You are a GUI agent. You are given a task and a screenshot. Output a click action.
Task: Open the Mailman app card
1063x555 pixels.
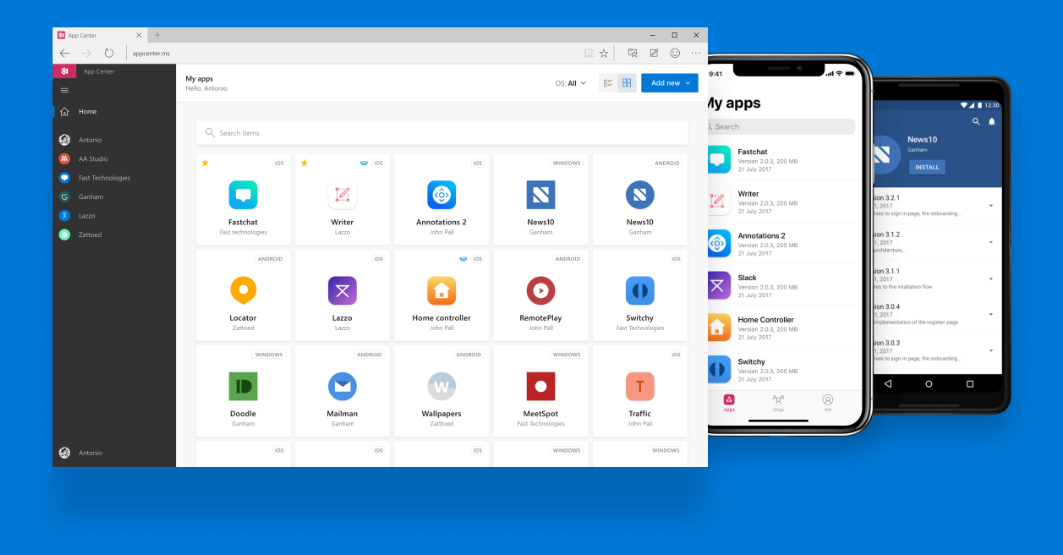point(342,391)
